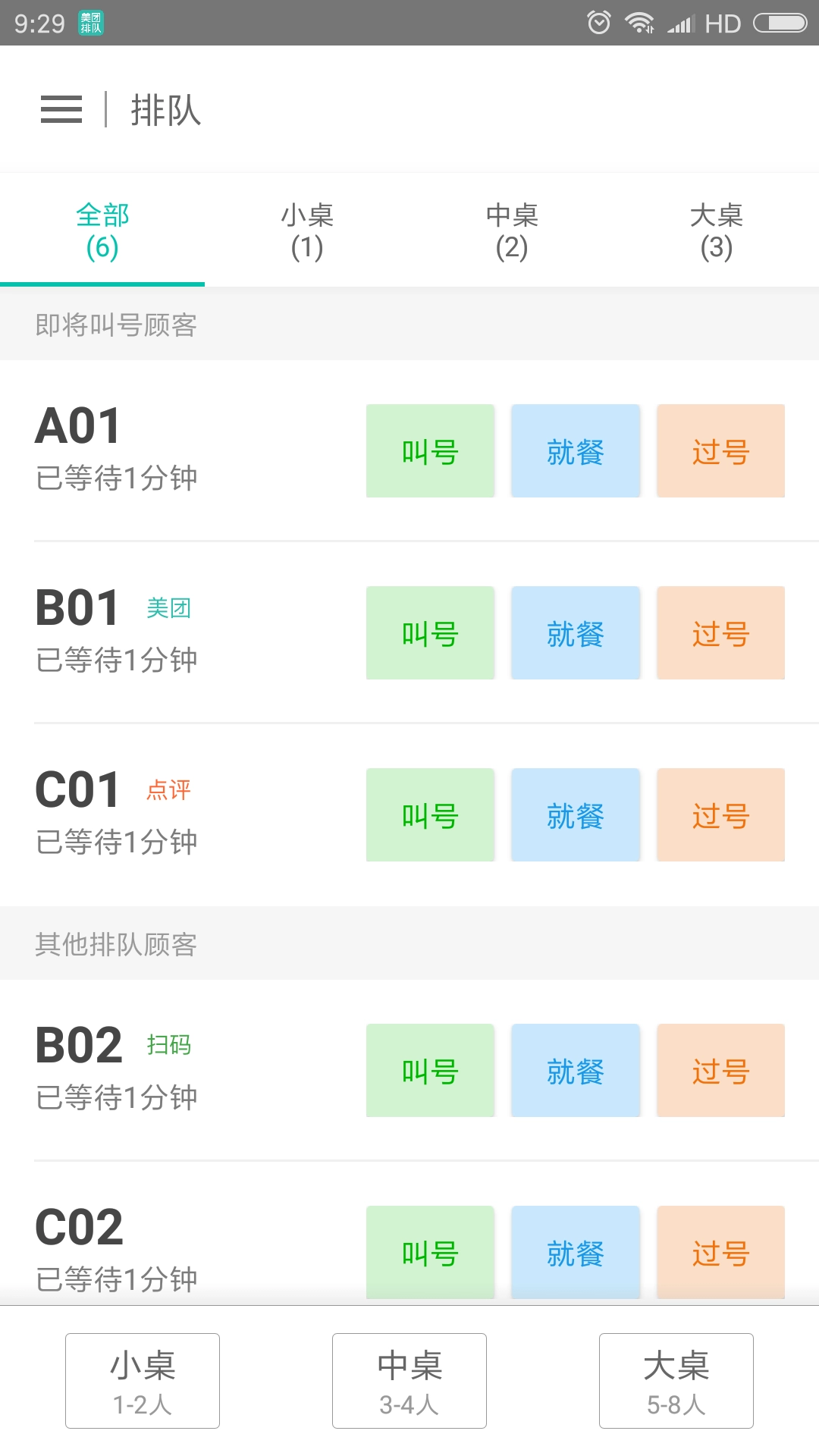Skip A01 with 过号
Viewport: 819px width, 1456px height.
[x=720, y=451]
